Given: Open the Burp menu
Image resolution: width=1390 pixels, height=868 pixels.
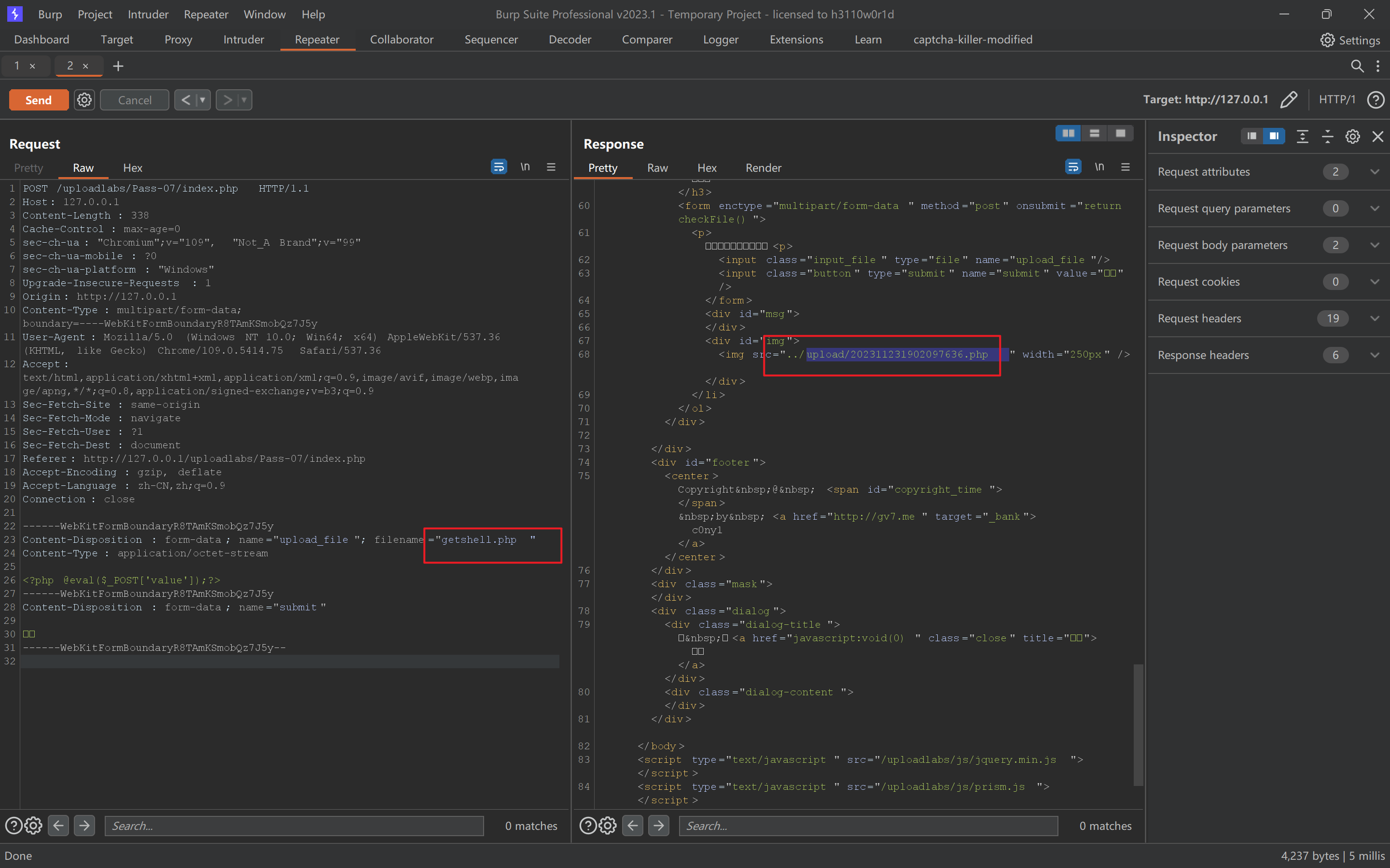Looking at the screenshot, I should 50,14.
